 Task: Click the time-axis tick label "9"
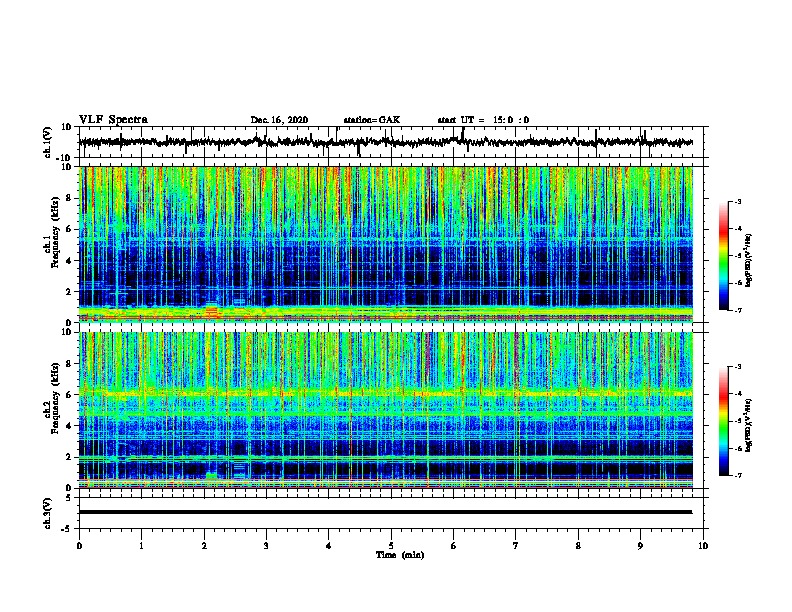pos(640,546)
